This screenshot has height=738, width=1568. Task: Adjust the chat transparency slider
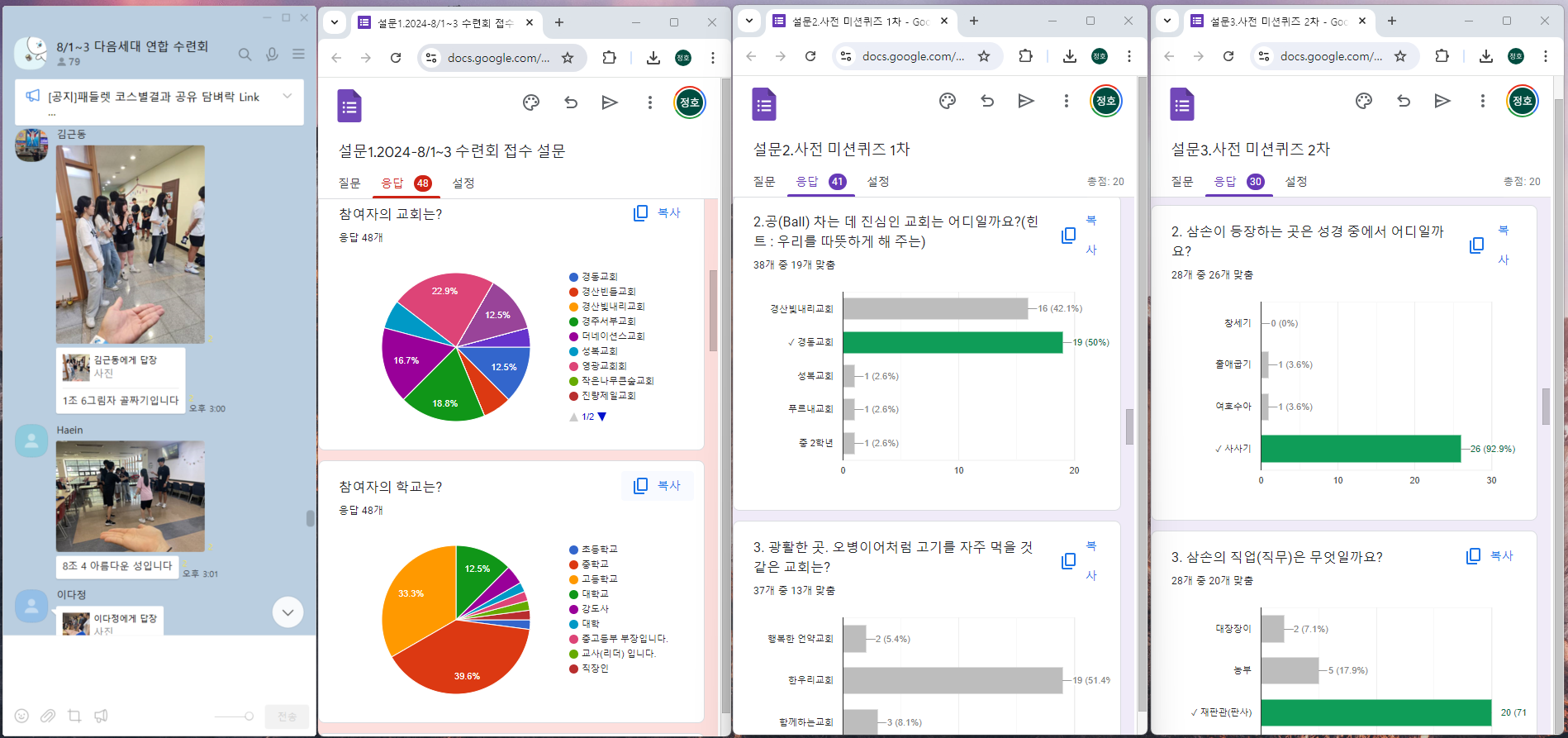coord(234,717)
